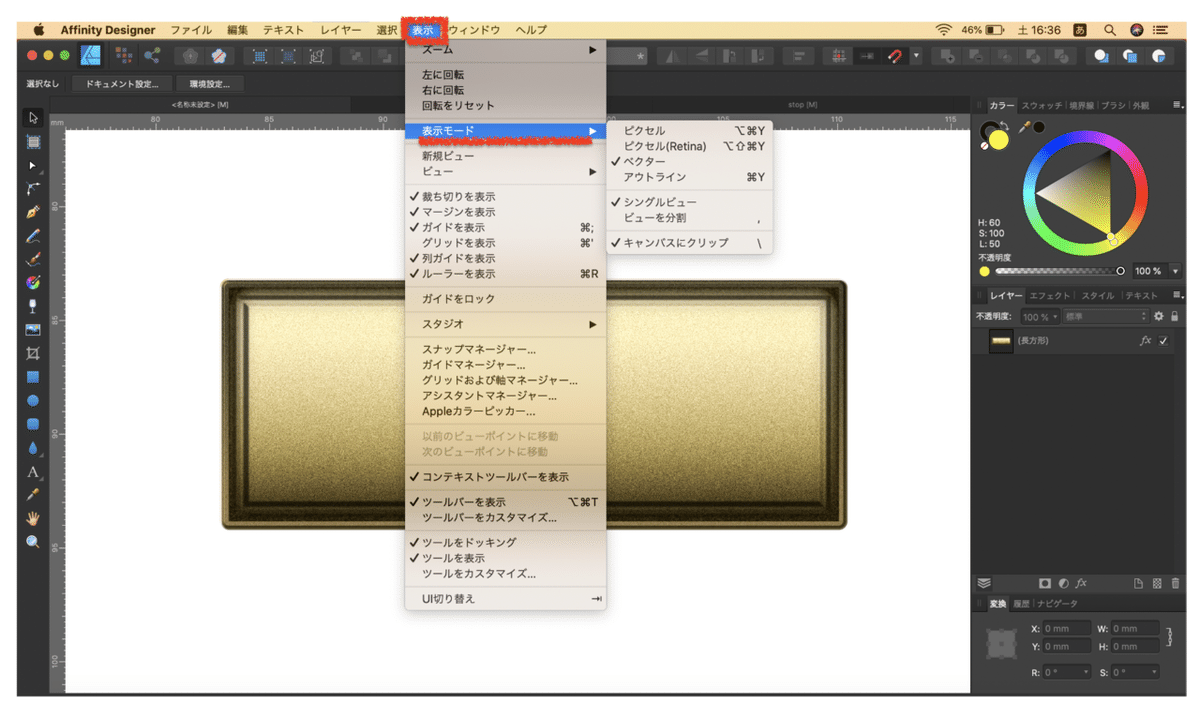Click the delete layer trash icon
This screenshot has height=717, width=1200.
(1175, 582)
